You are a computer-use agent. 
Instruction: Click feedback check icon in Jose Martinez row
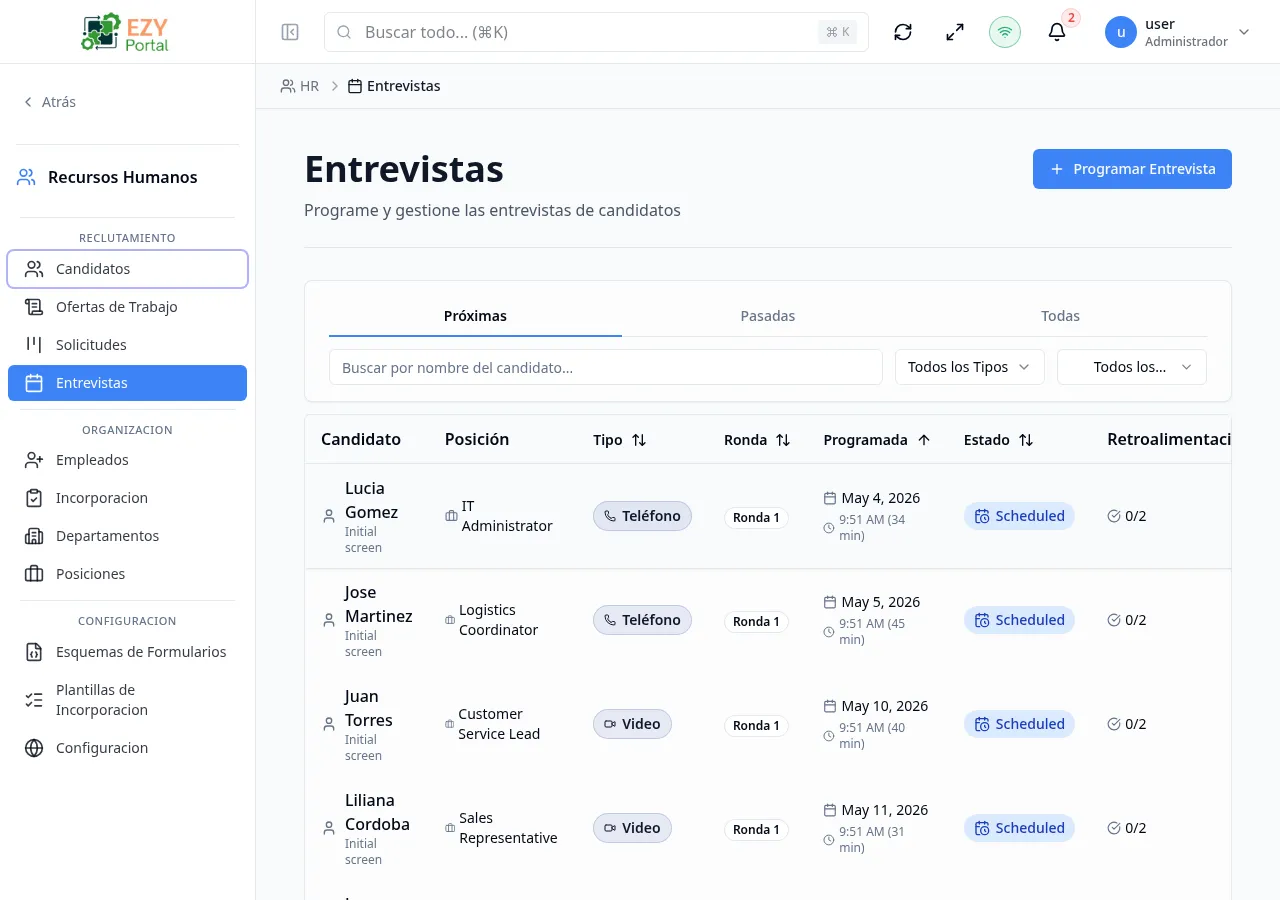[x=1114, y=620]
